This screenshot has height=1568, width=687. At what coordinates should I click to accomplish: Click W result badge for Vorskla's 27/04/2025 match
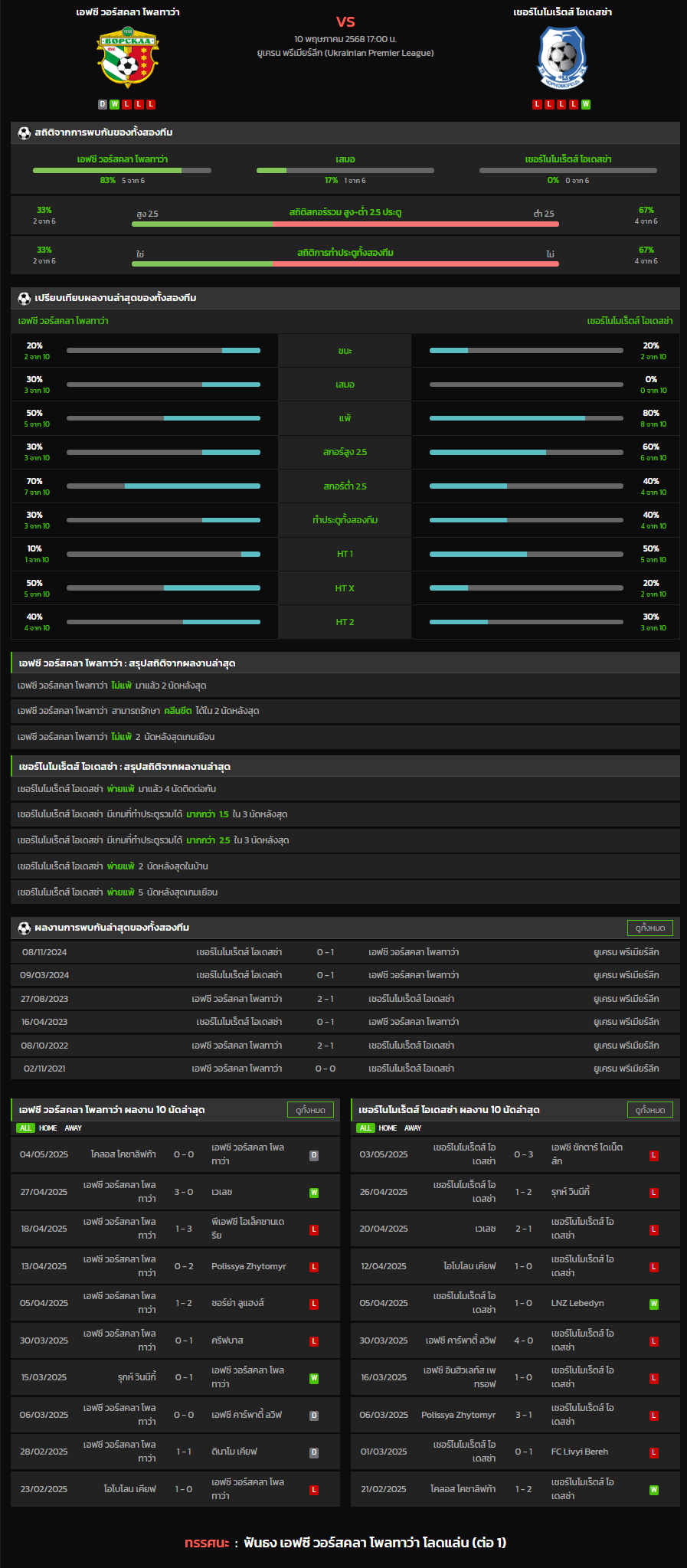tap(314, 1193)
